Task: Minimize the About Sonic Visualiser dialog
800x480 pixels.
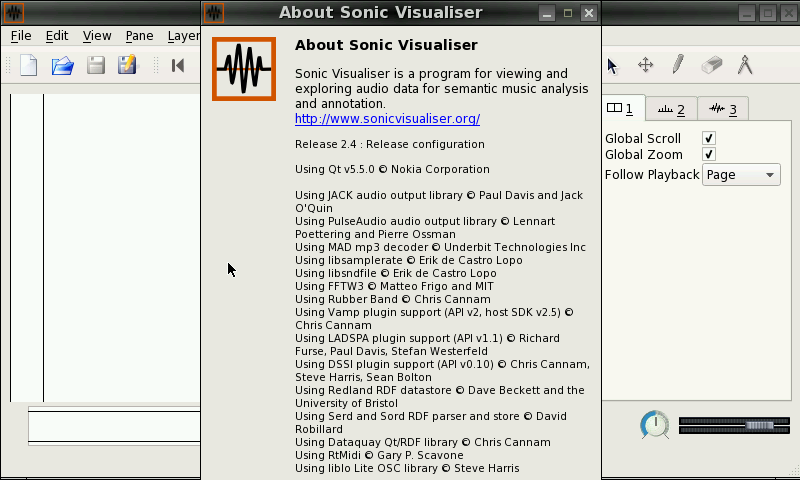Action: pos(547,13)
